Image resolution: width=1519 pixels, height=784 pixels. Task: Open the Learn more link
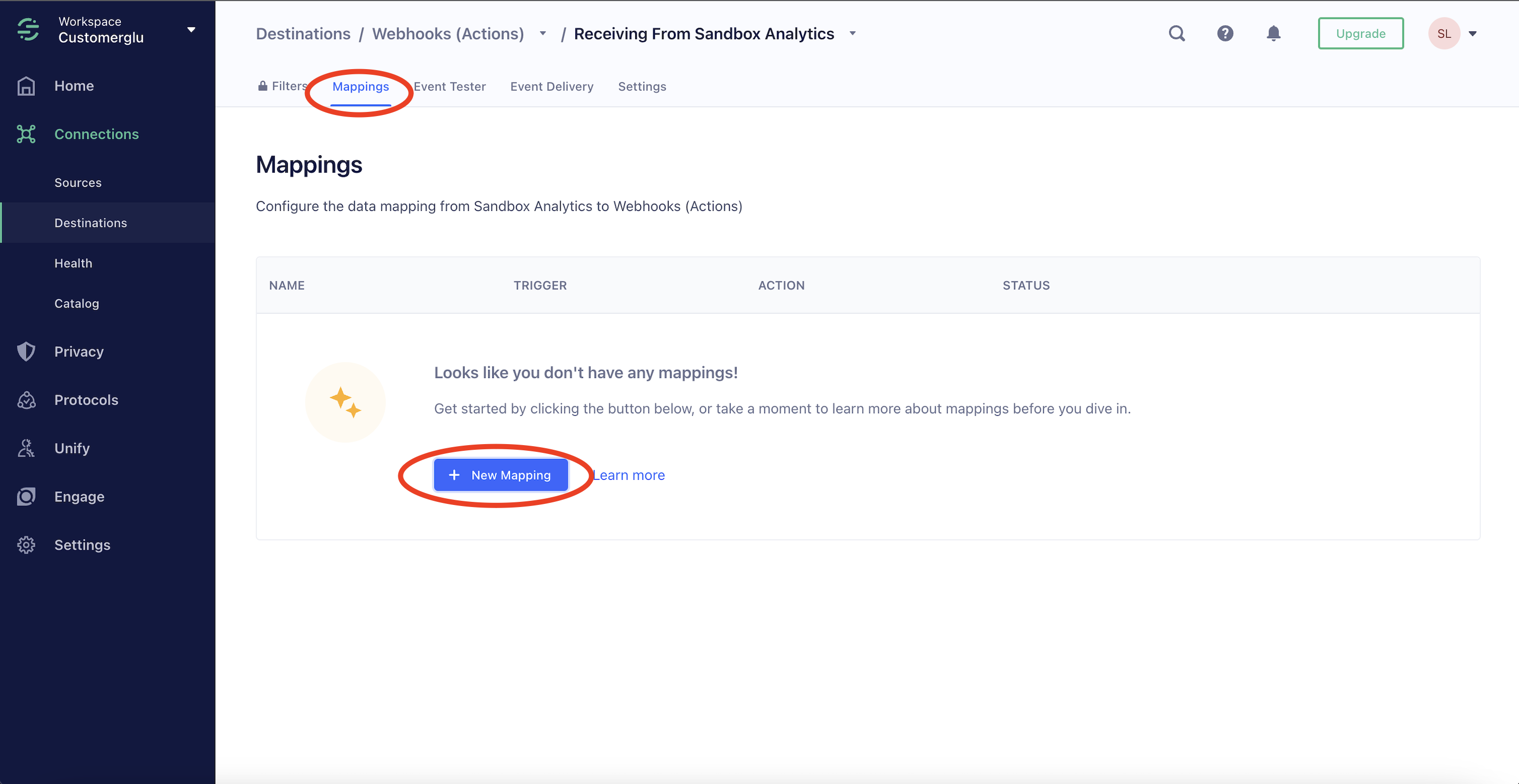628,475
